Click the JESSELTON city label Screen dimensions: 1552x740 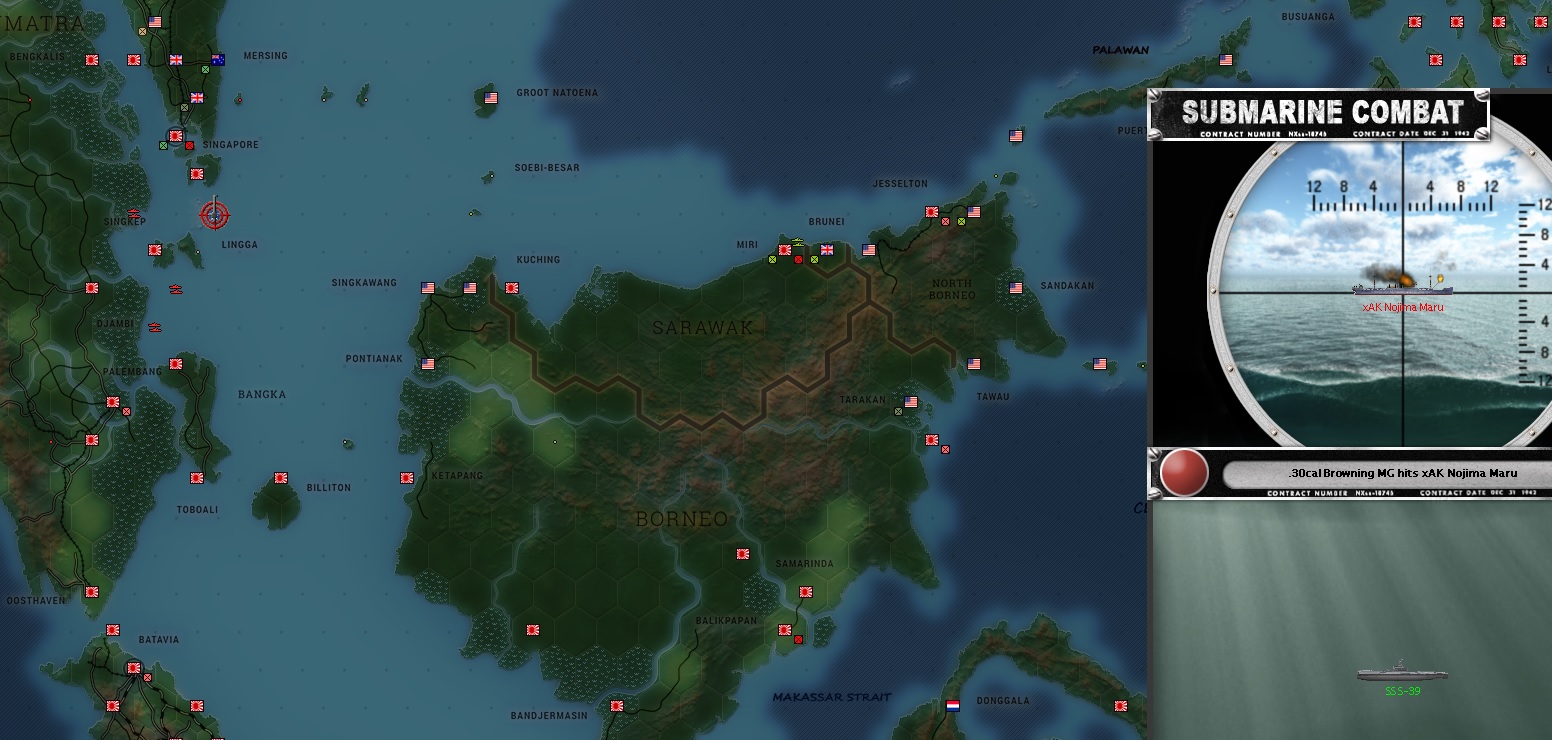900,184
